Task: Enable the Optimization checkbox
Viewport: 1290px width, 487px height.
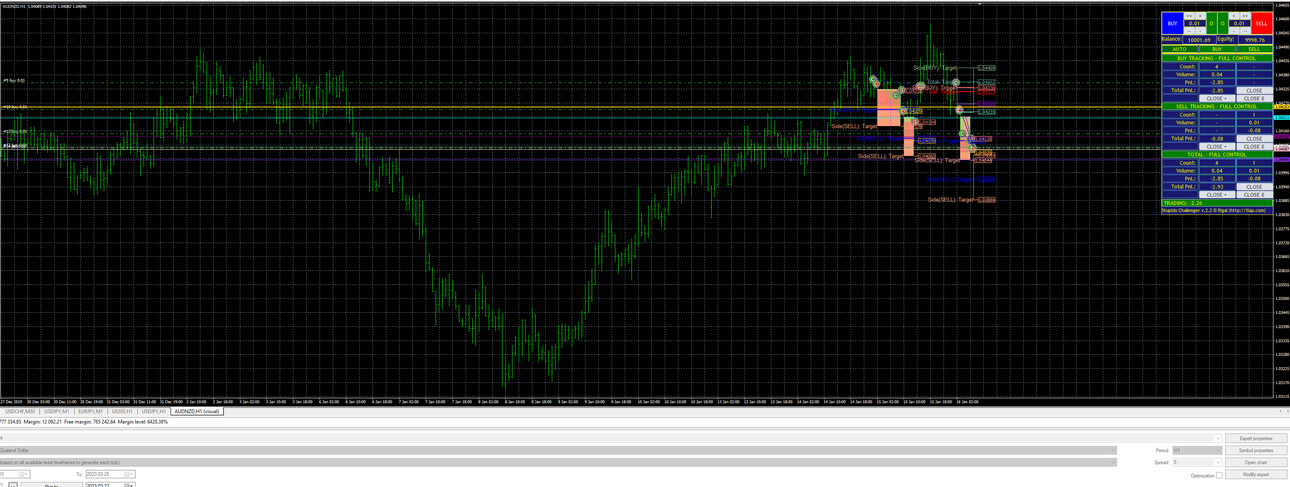Action: click(x=1219, y=475)
